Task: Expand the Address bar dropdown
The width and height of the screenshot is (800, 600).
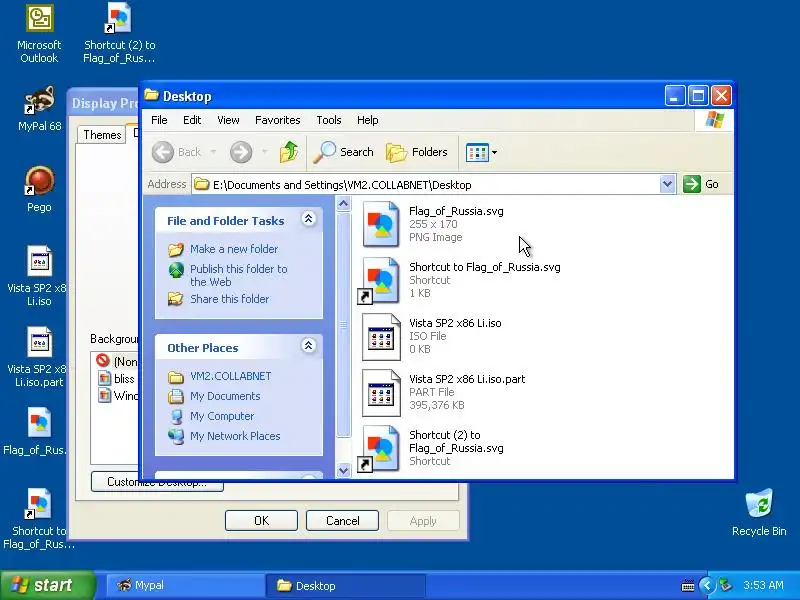Action: [667, 184]
